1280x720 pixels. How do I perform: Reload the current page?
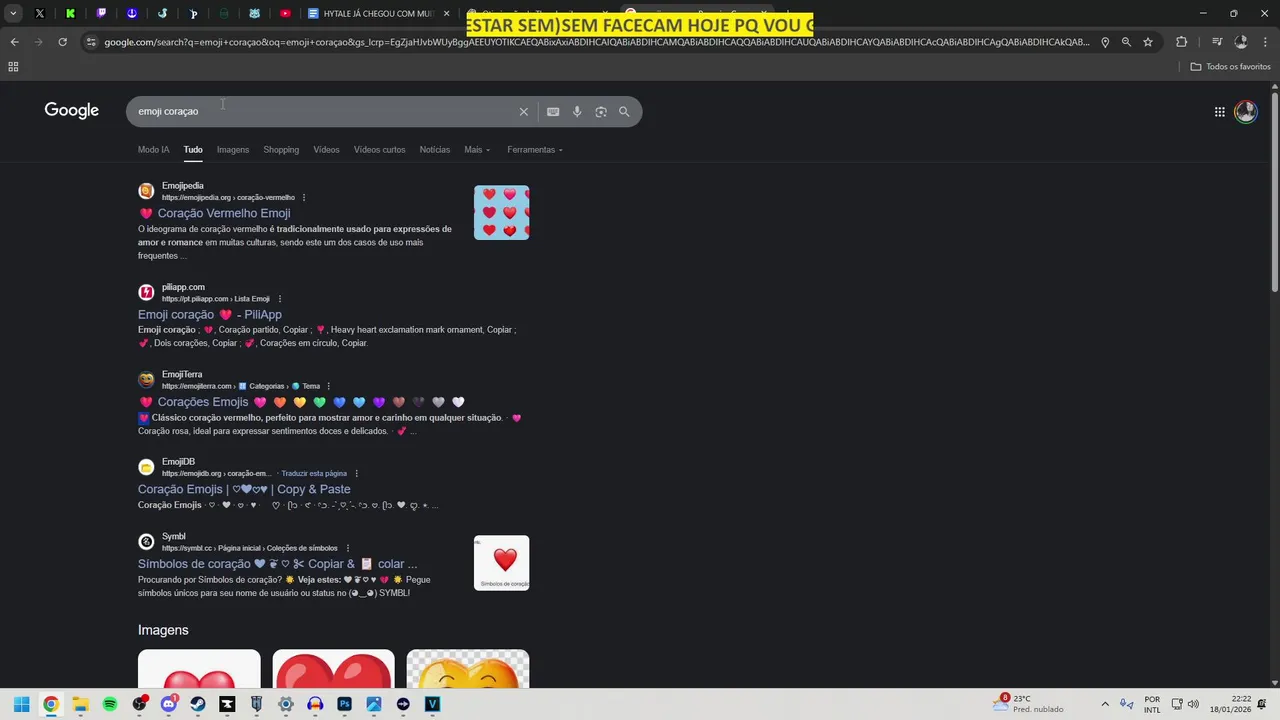tap(62, 42)
